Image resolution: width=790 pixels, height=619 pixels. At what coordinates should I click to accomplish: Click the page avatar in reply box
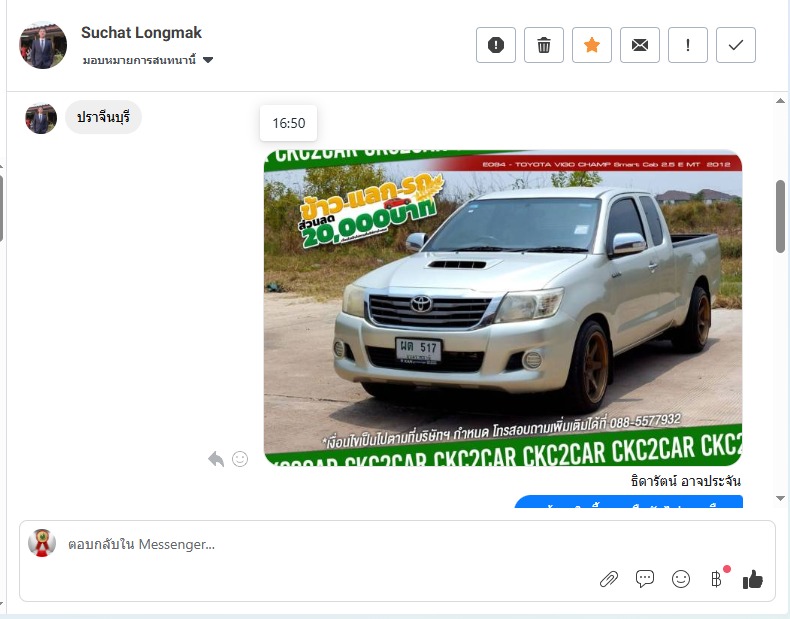(42, 543)
